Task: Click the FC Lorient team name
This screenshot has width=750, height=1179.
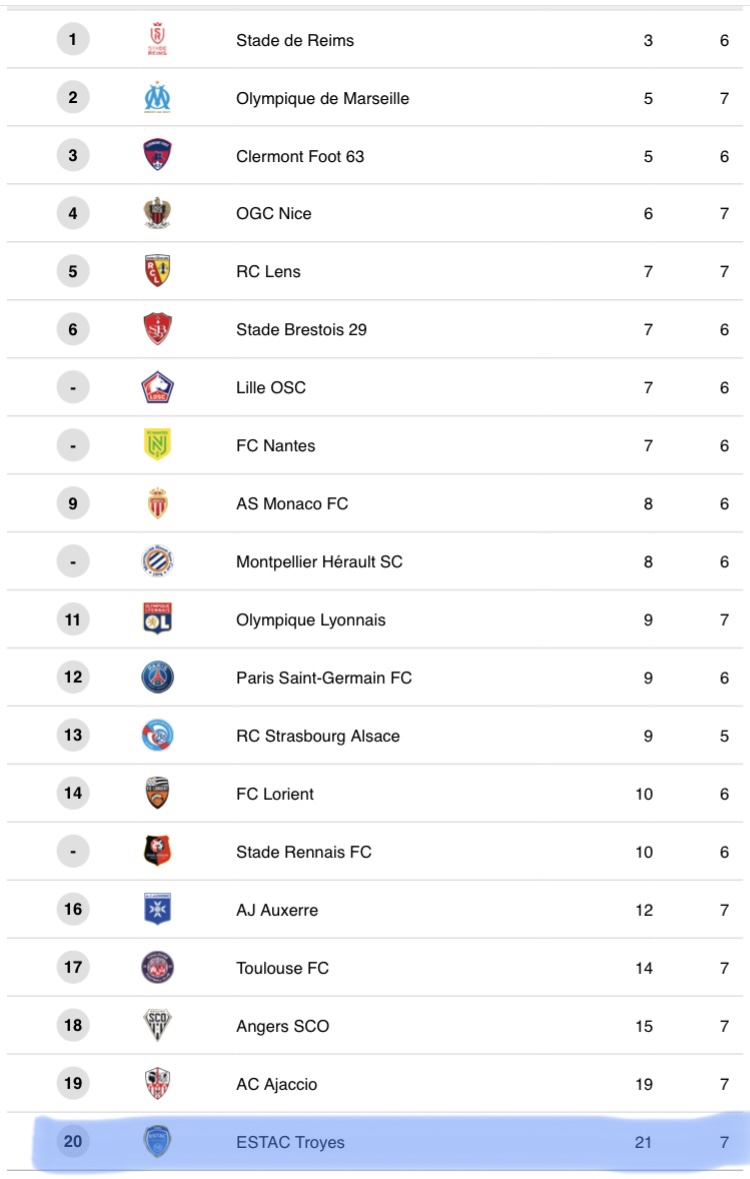Action: (x=275, y=794)
